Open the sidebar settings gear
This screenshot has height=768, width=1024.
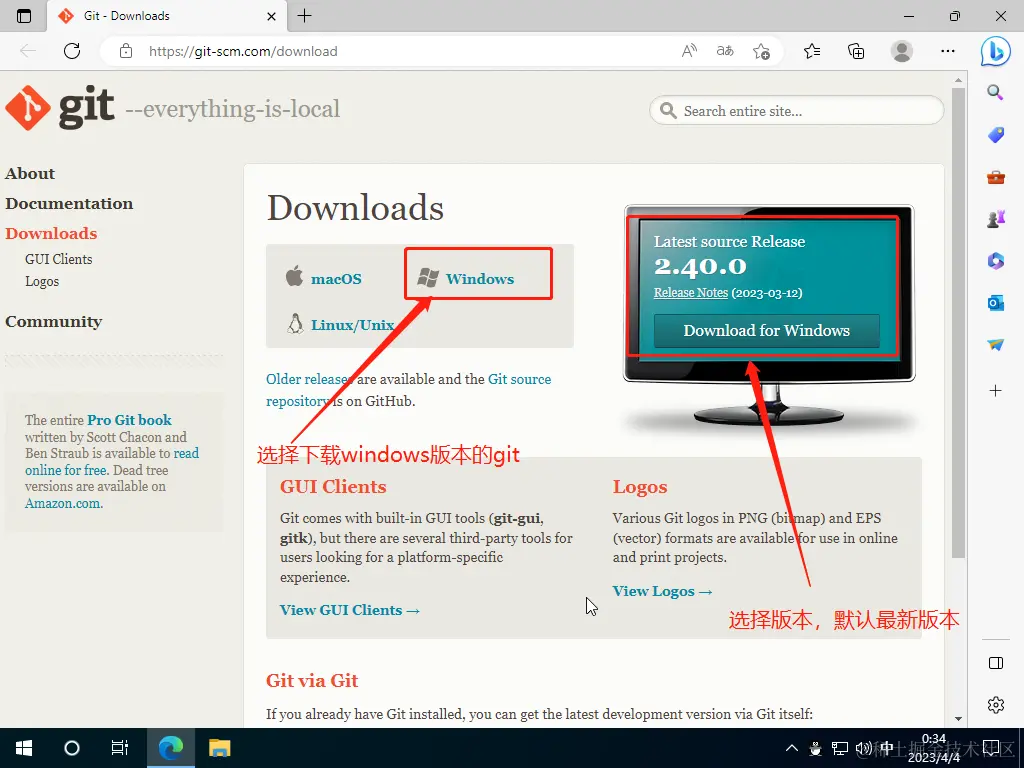click(x=996, y=705)
